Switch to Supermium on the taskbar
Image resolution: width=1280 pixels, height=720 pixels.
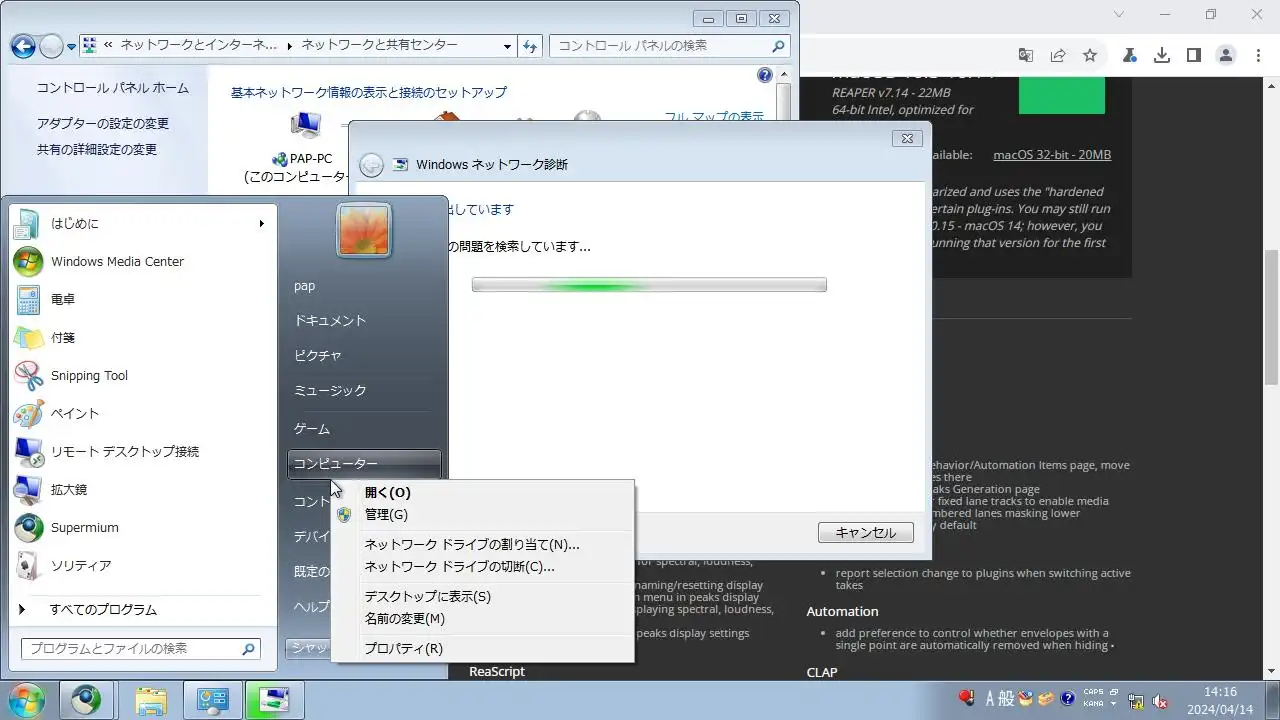point(86,699)
